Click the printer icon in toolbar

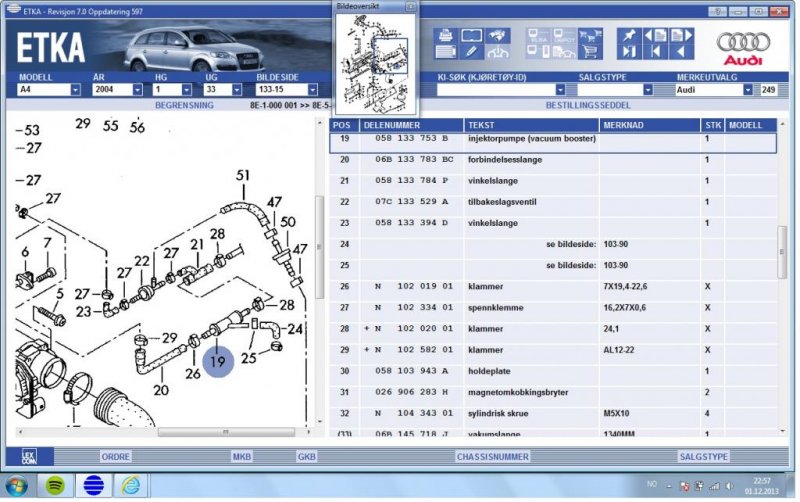[x=444, y=36]
